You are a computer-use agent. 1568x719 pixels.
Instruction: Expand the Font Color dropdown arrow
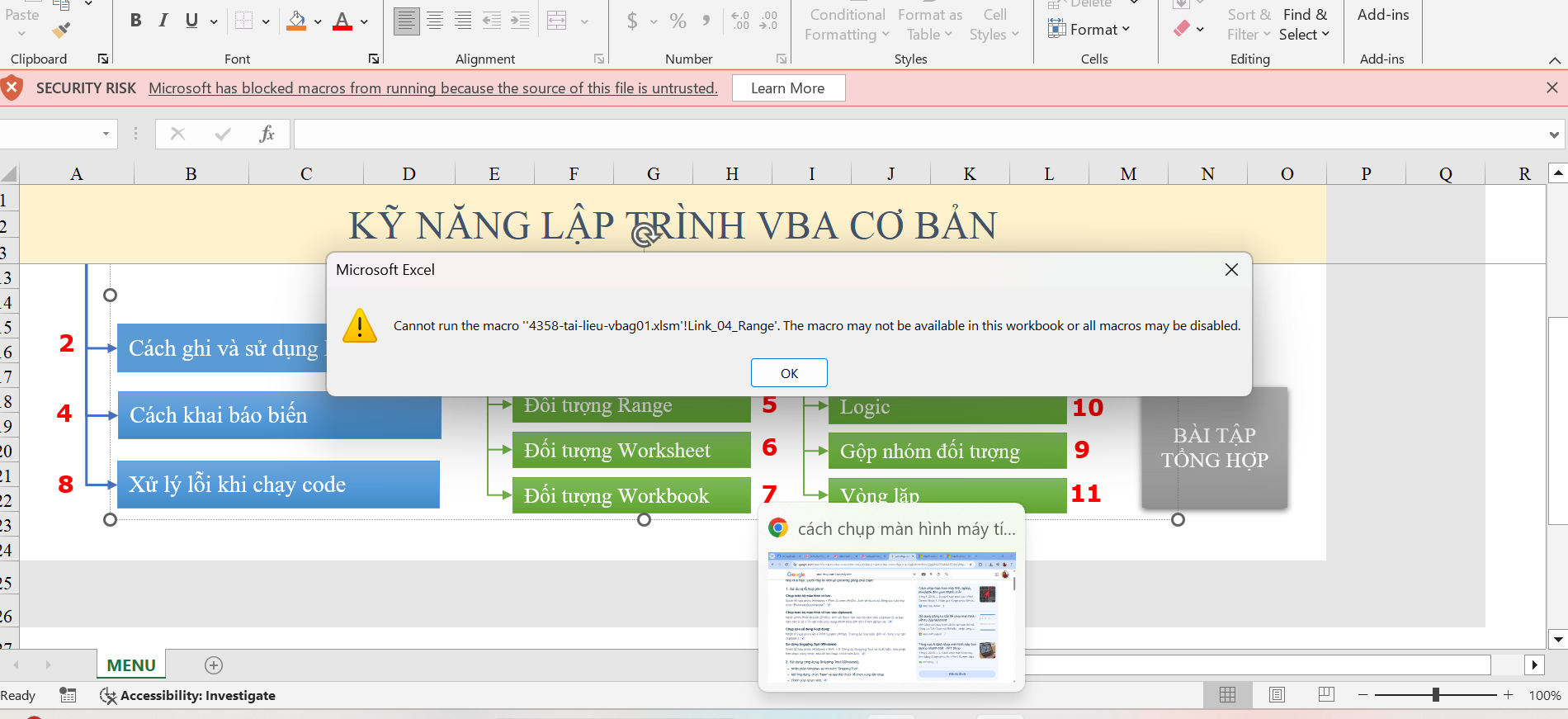tap(364, 22)
